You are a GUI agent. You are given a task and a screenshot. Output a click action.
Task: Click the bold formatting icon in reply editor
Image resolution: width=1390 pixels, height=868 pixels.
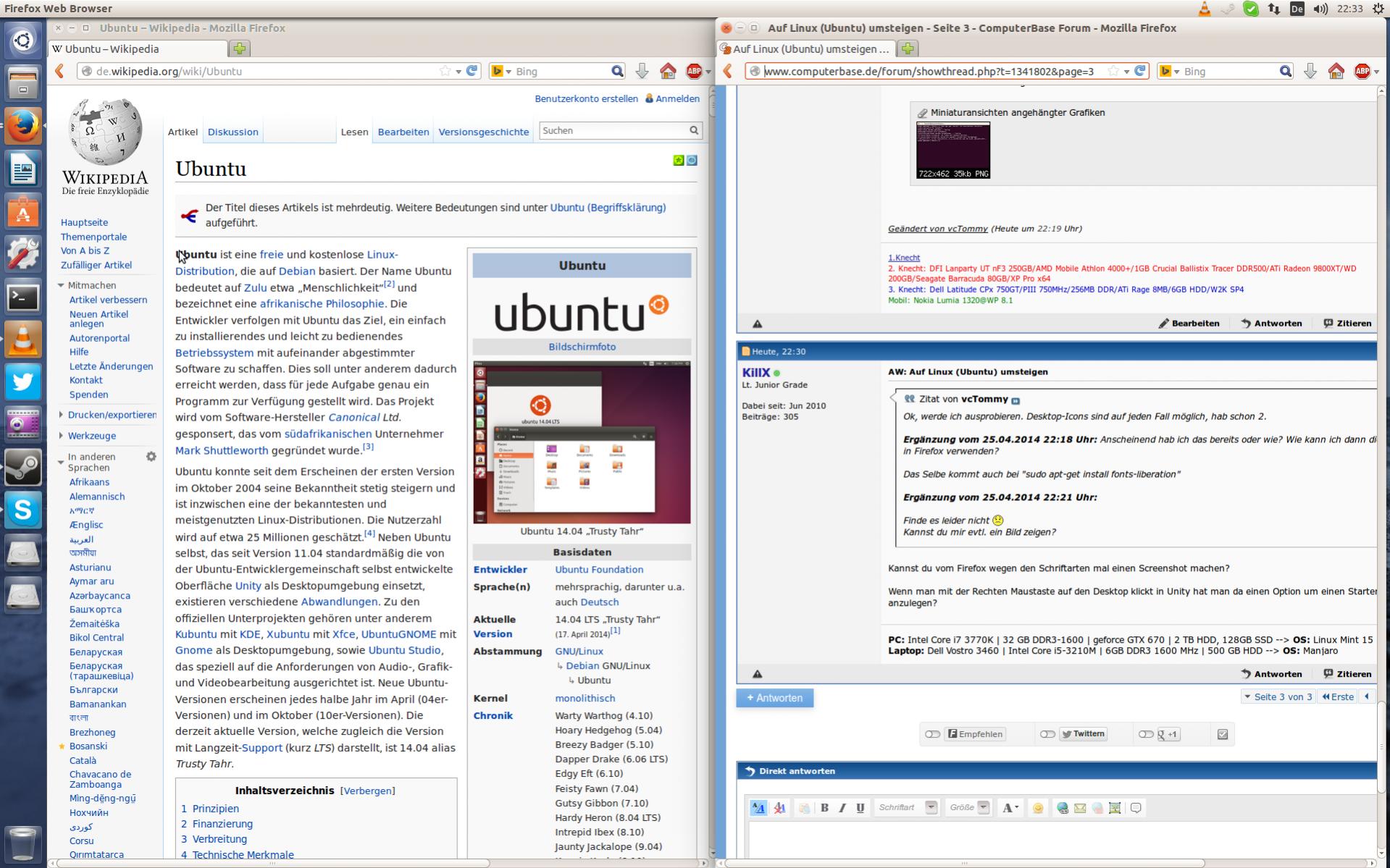point(824,808)
